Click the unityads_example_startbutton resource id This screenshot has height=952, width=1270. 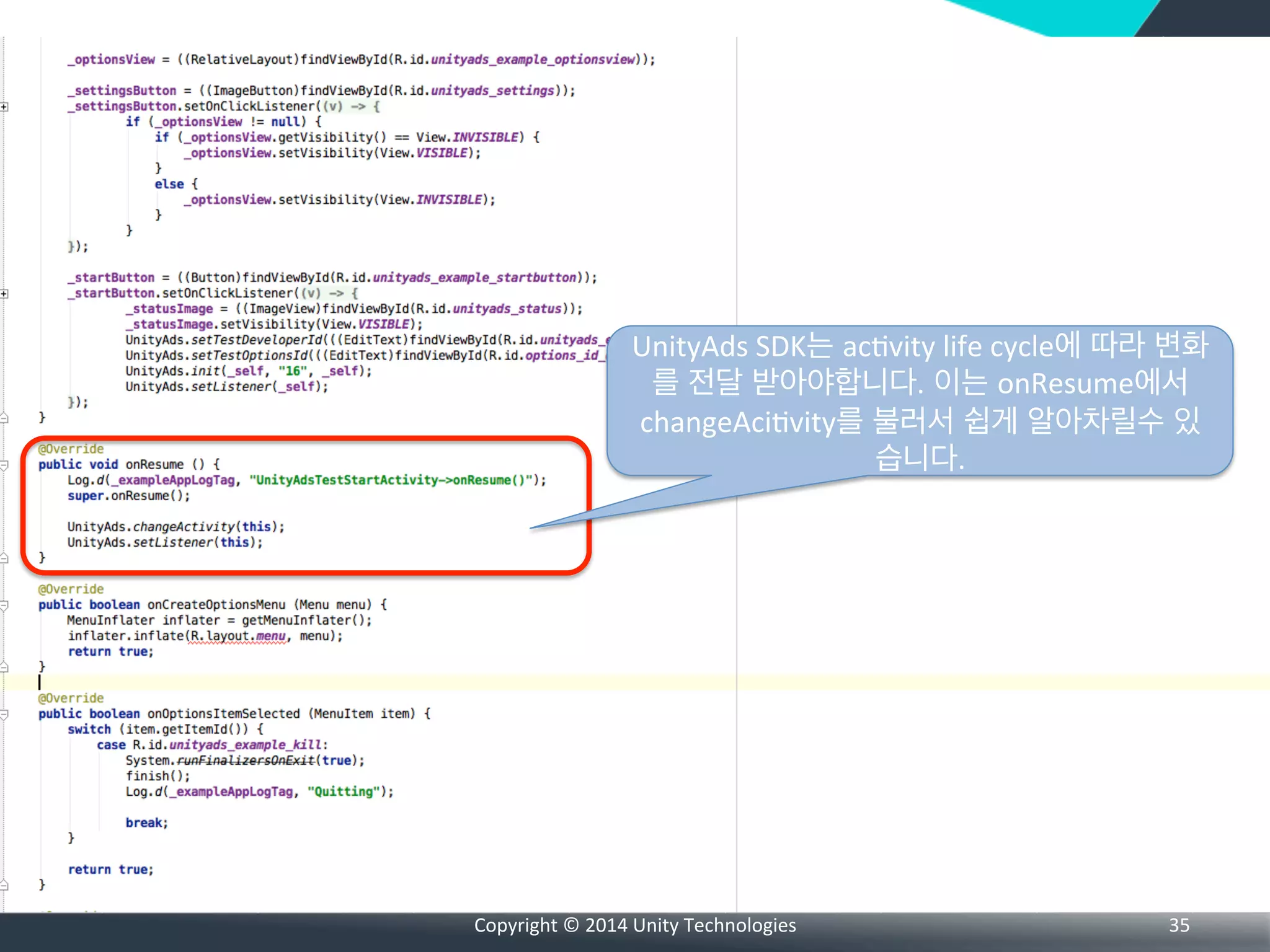(474, 278)
